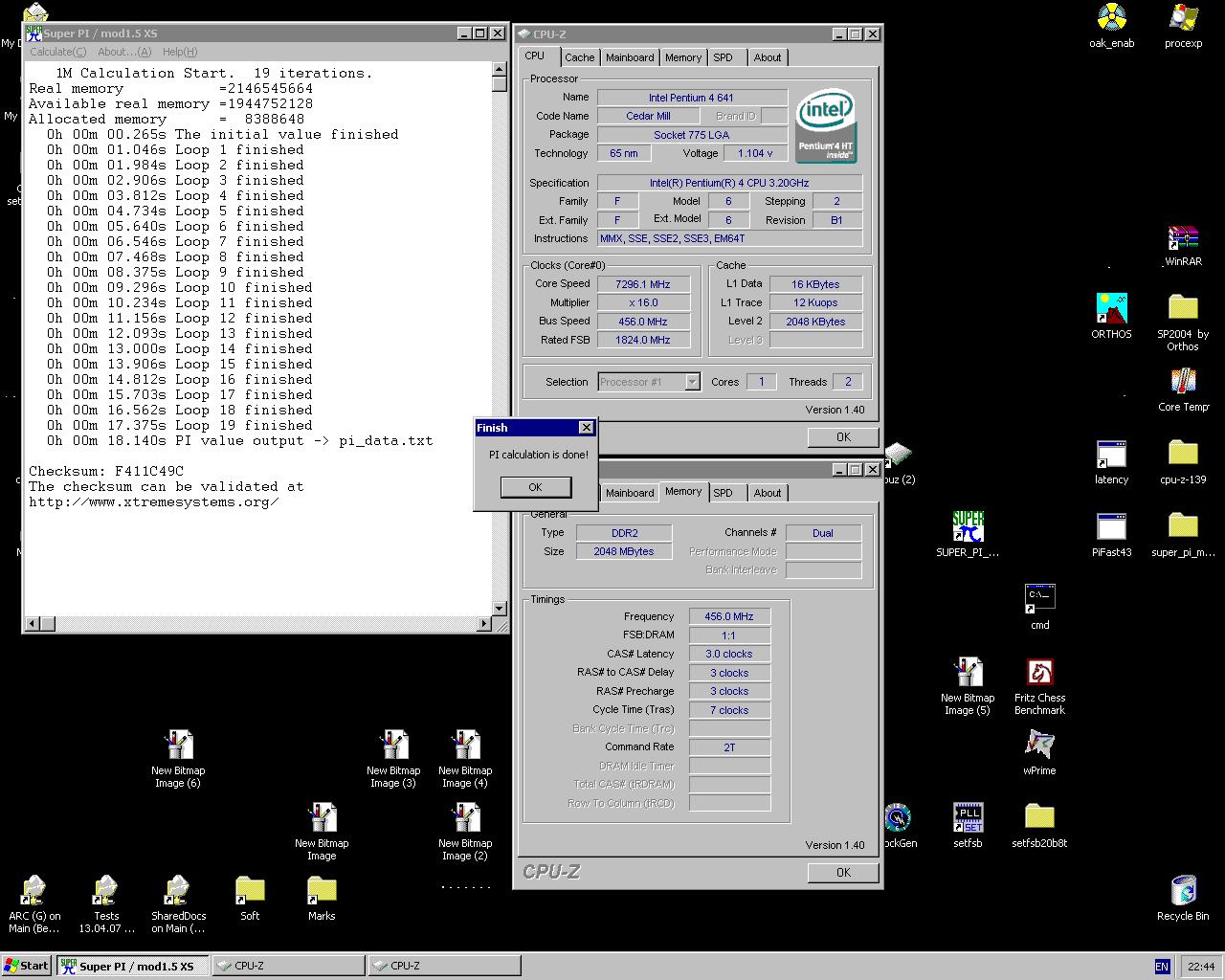Click the Intel Pentium 4 HT logo
This screenshot has height=980, width=1225.
tap(826, 126)
